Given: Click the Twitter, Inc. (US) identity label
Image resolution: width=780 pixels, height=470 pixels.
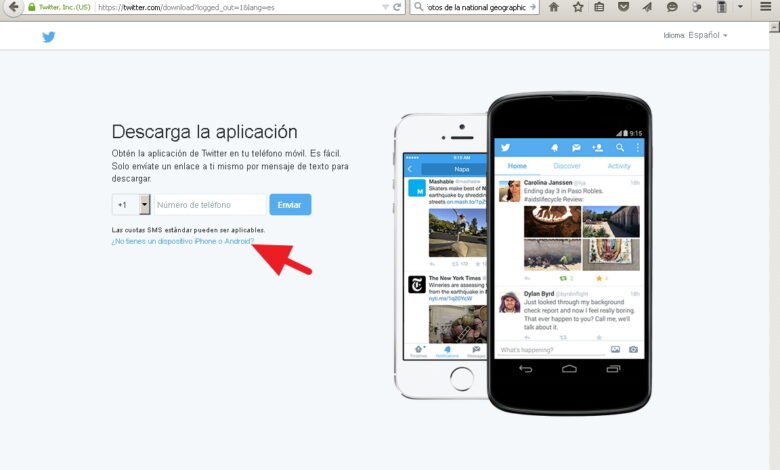Looking at the screenshot, I should tap(65, 7).
